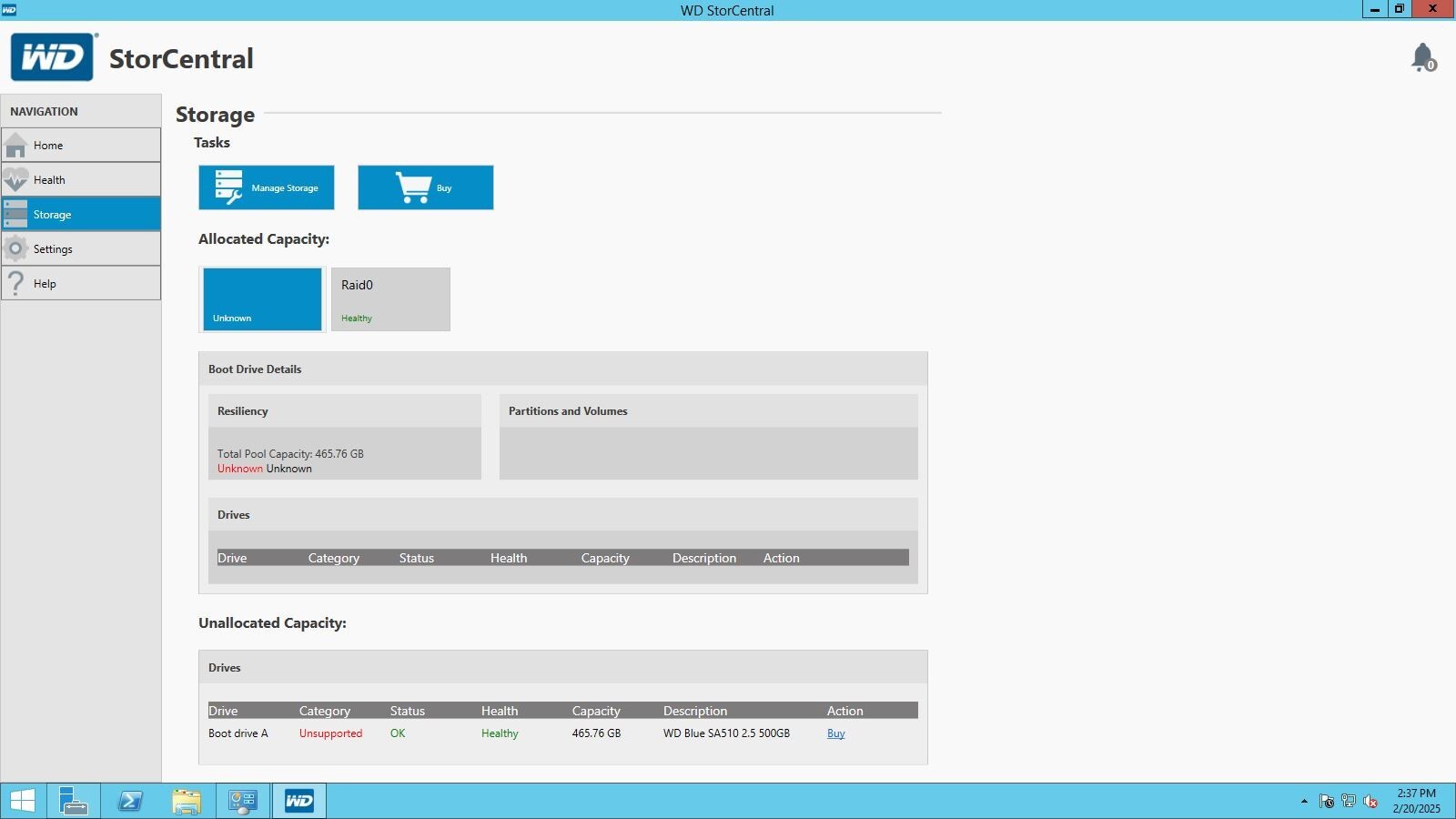Select the Raid0 Healthy capacity tile
Screen dimensions: 1456x819
[390, 299]
